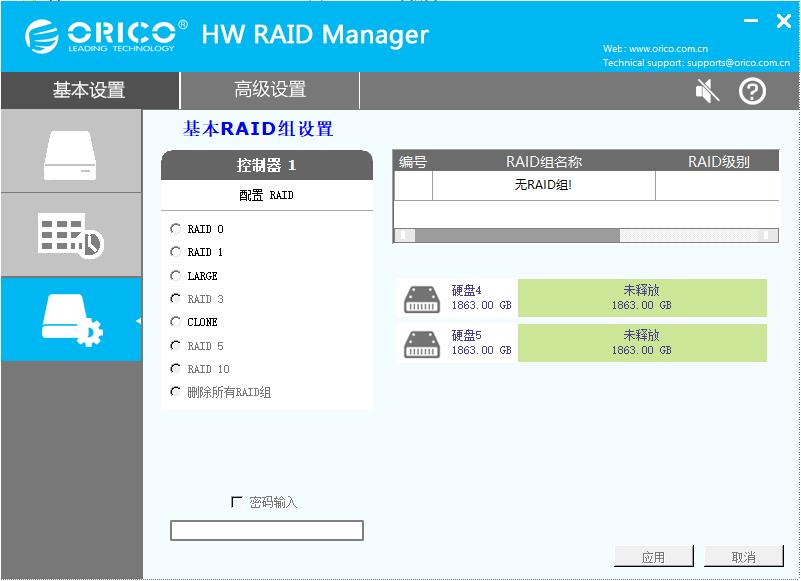Viewport: 801px width, 581px height.
Task: Click the 基本RAID组设置 heading
Action: 258,128
